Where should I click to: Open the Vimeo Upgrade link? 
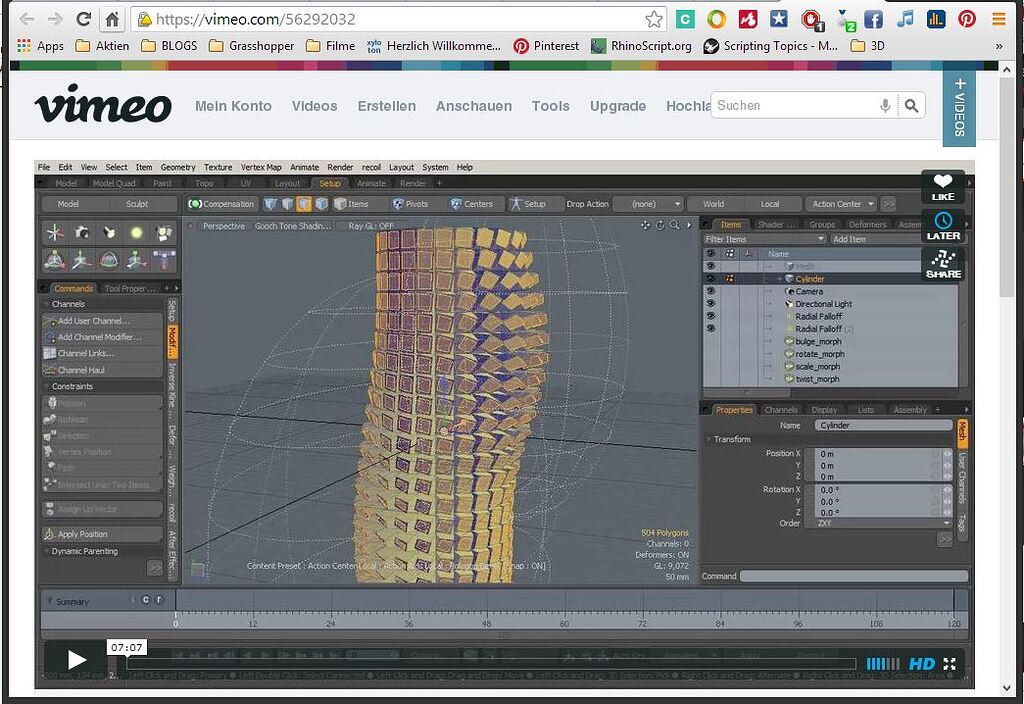coord(618,106)
